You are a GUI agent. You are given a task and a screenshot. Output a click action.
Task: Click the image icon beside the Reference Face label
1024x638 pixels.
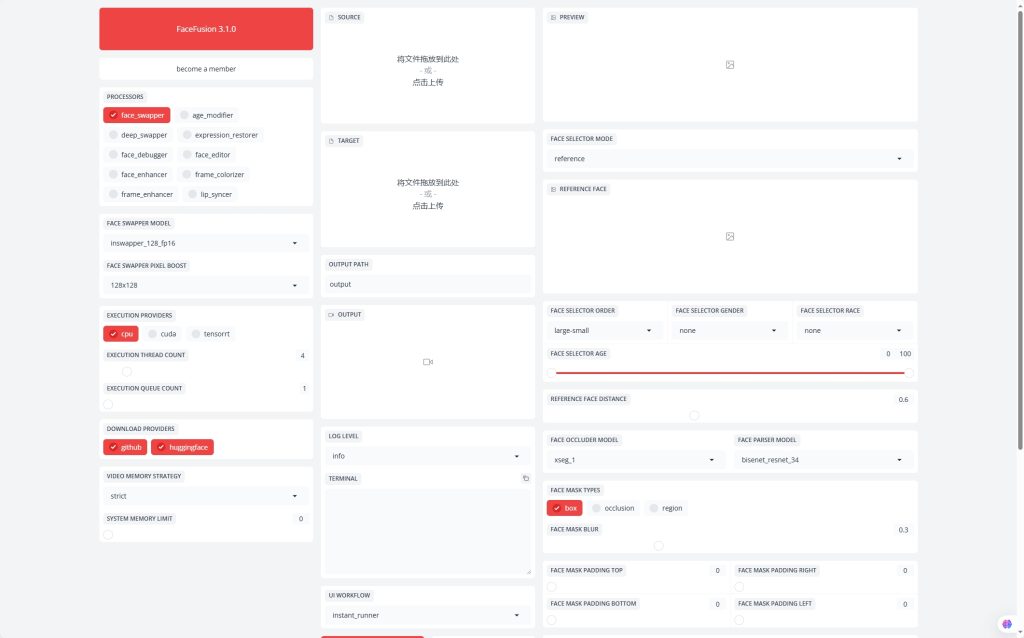553,189
